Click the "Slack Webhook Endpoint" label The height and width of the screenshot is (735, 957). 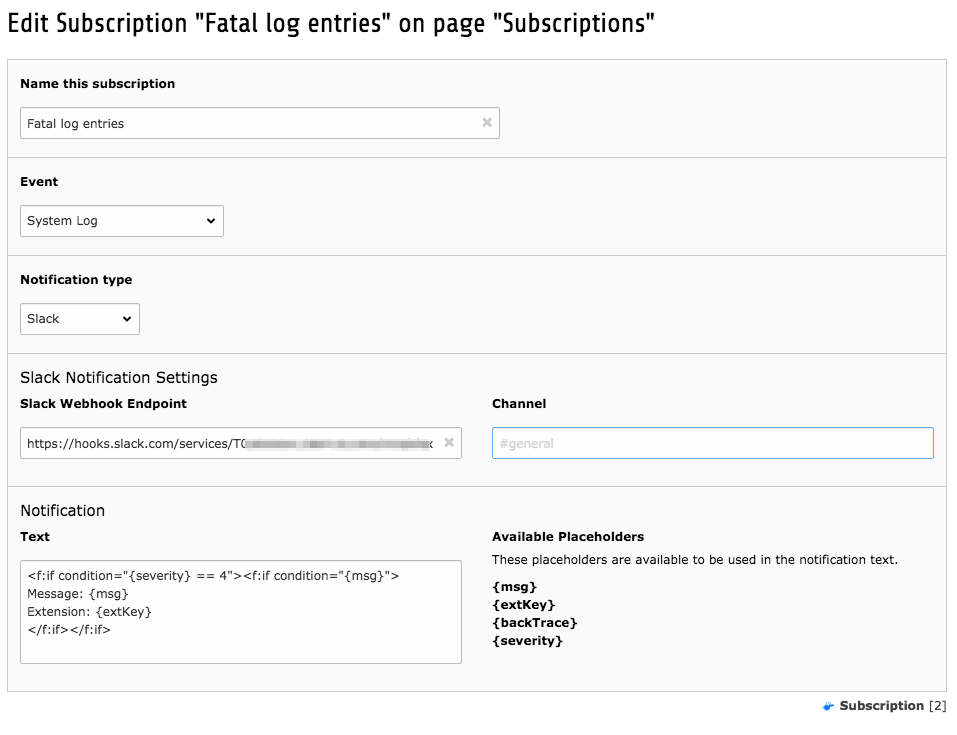coord(103,404)
